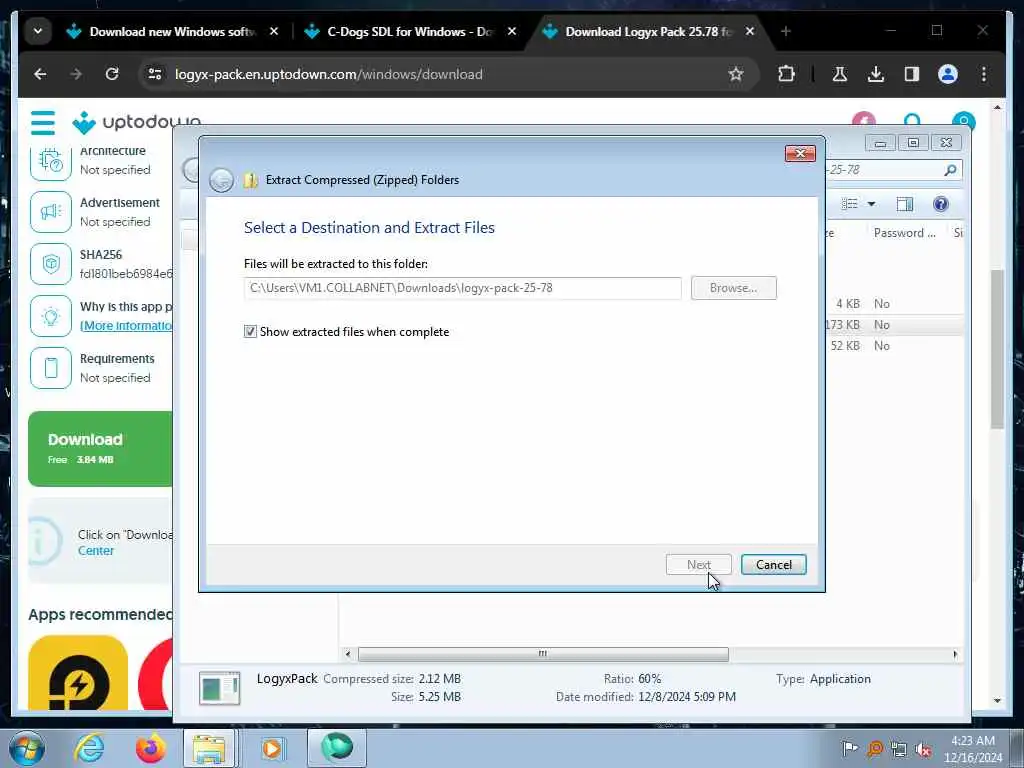Click the yellow app thumbnail under Apps recommended
Viewport: 1024px width, 768px height.
pos(78,673)
